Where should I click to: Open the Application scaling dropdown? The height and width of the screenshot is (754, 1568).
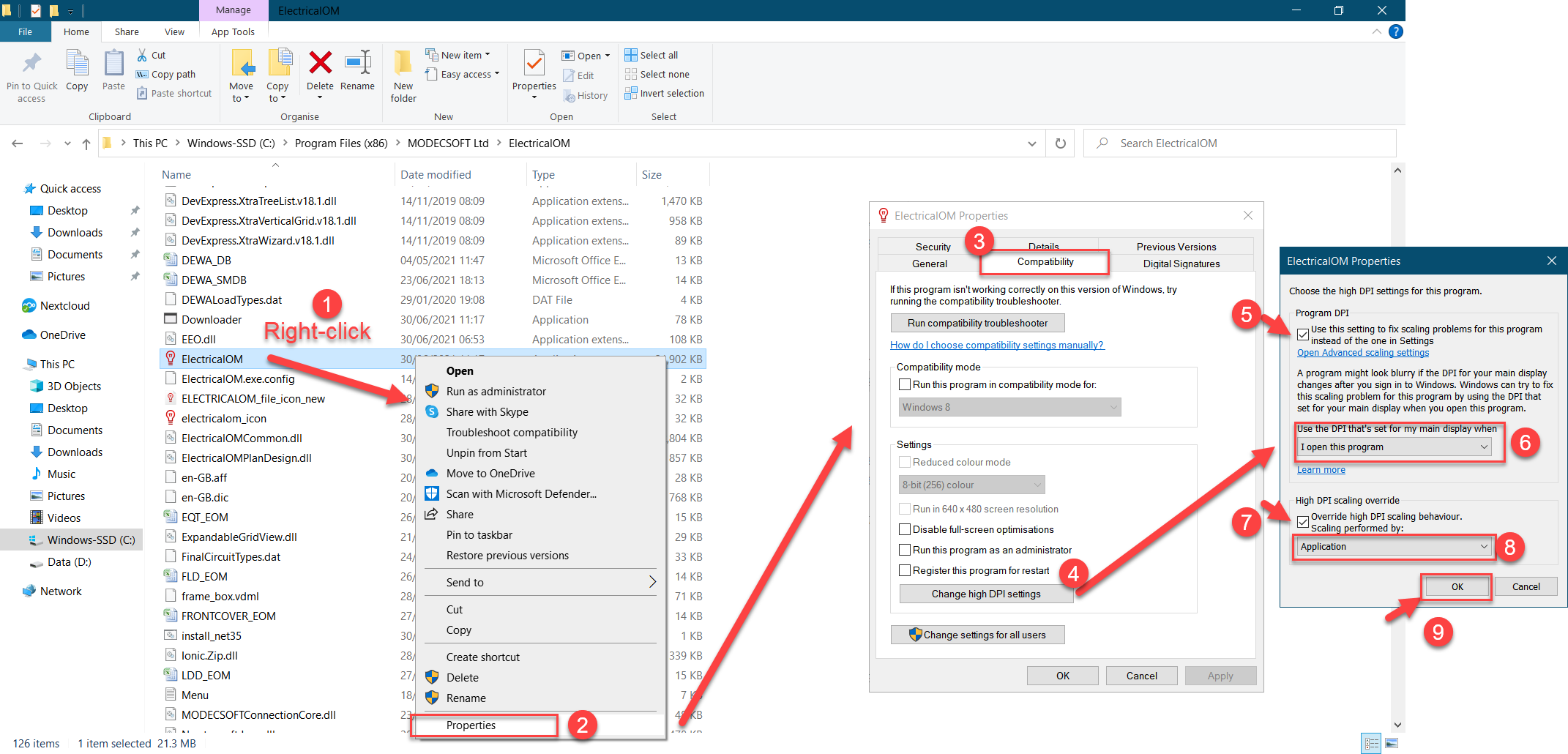tap(1394, 546)
